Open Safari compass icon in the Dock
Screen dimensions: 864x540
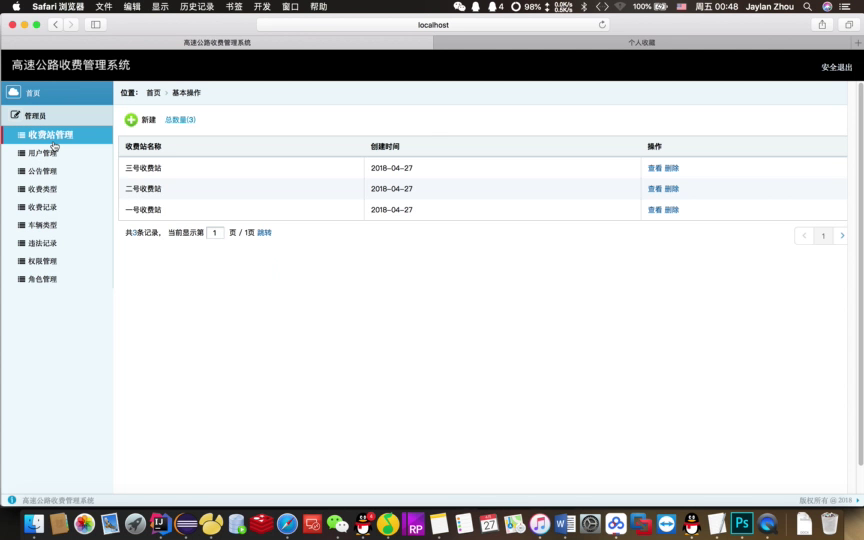tap(287, 524)
